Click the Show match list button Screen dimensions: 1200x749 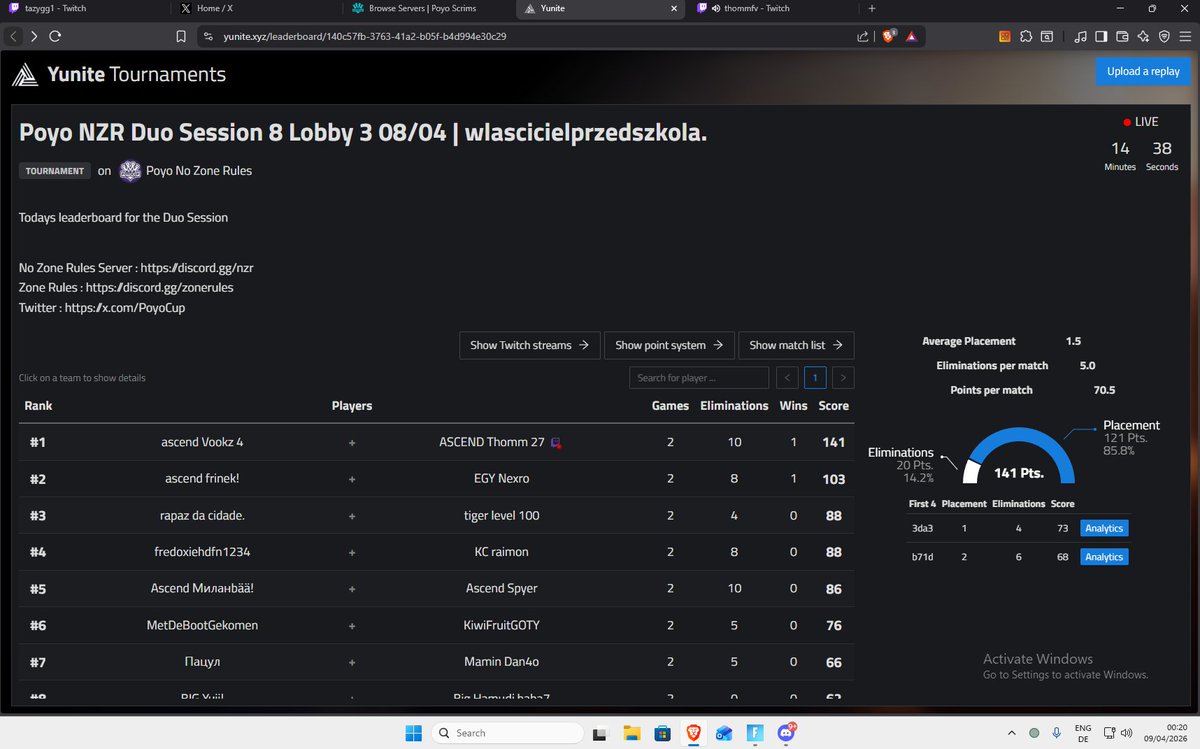point(796,345)
